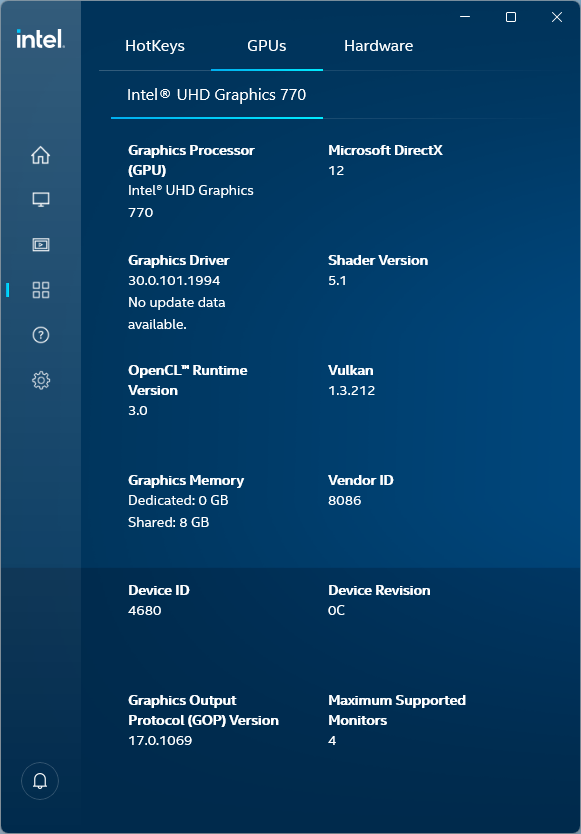
Task: Open the notifications bell icon
Action: 40,781
